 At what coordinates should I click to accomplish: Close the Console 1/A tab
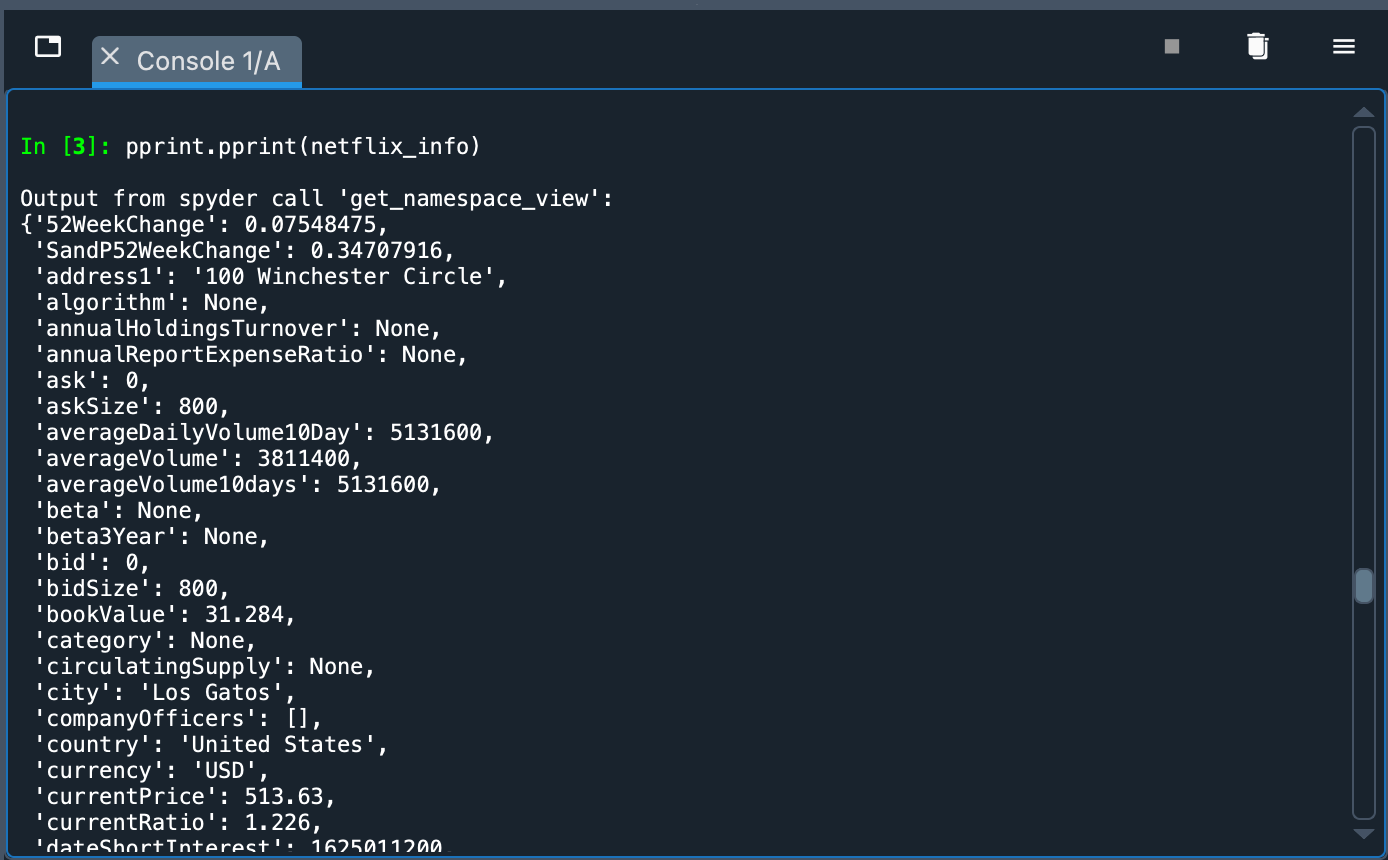click(x=110, y=56)
